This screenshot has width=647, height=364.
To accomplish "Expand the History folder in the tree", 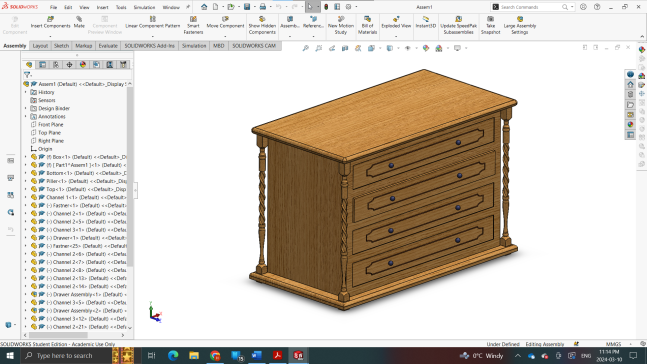I will [26, 92].
